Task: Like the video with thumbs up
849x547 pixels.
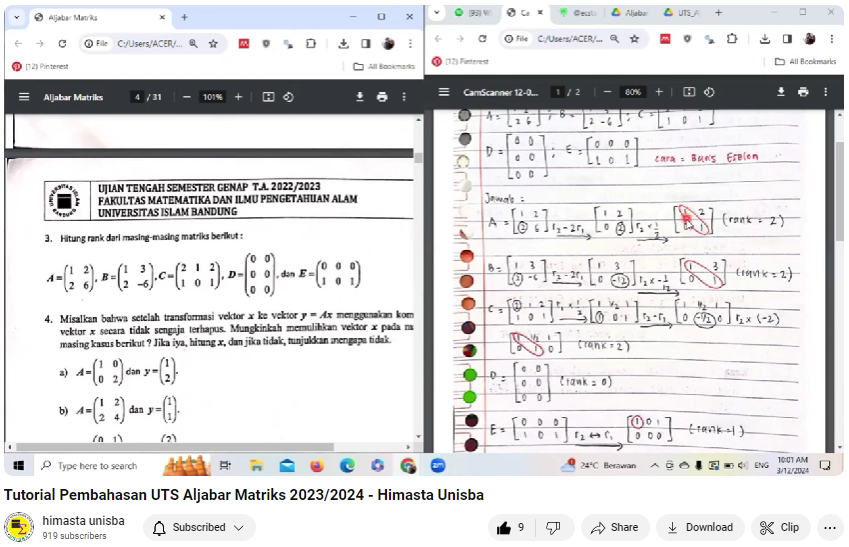Action: click(x=508, y=527)
